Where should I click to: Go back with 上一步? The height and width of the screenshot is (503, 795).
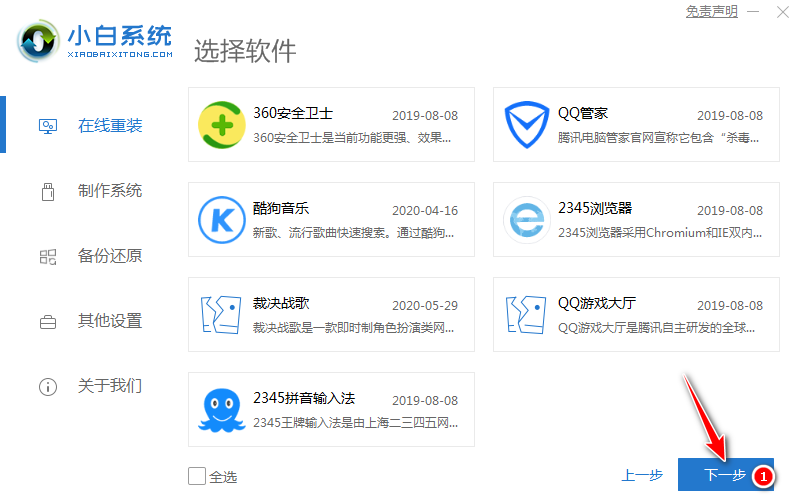point(640,476)
